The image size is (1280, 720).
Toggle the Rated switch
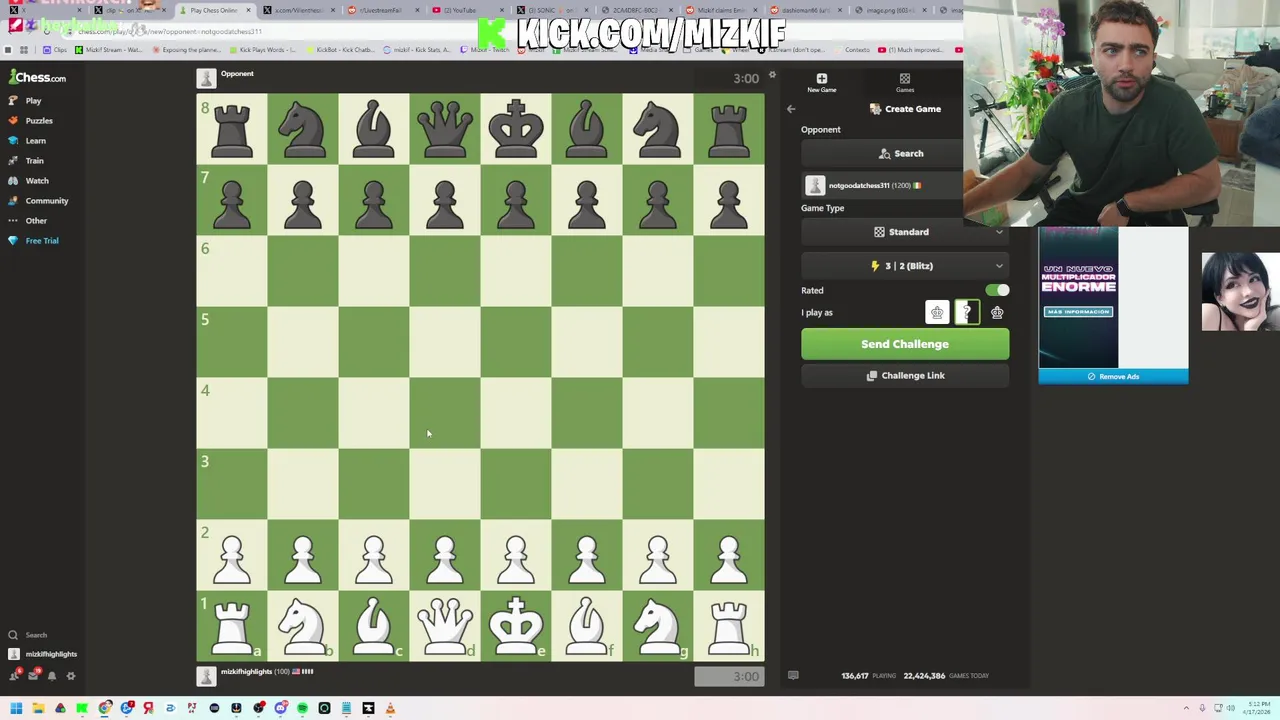[997, 290]
